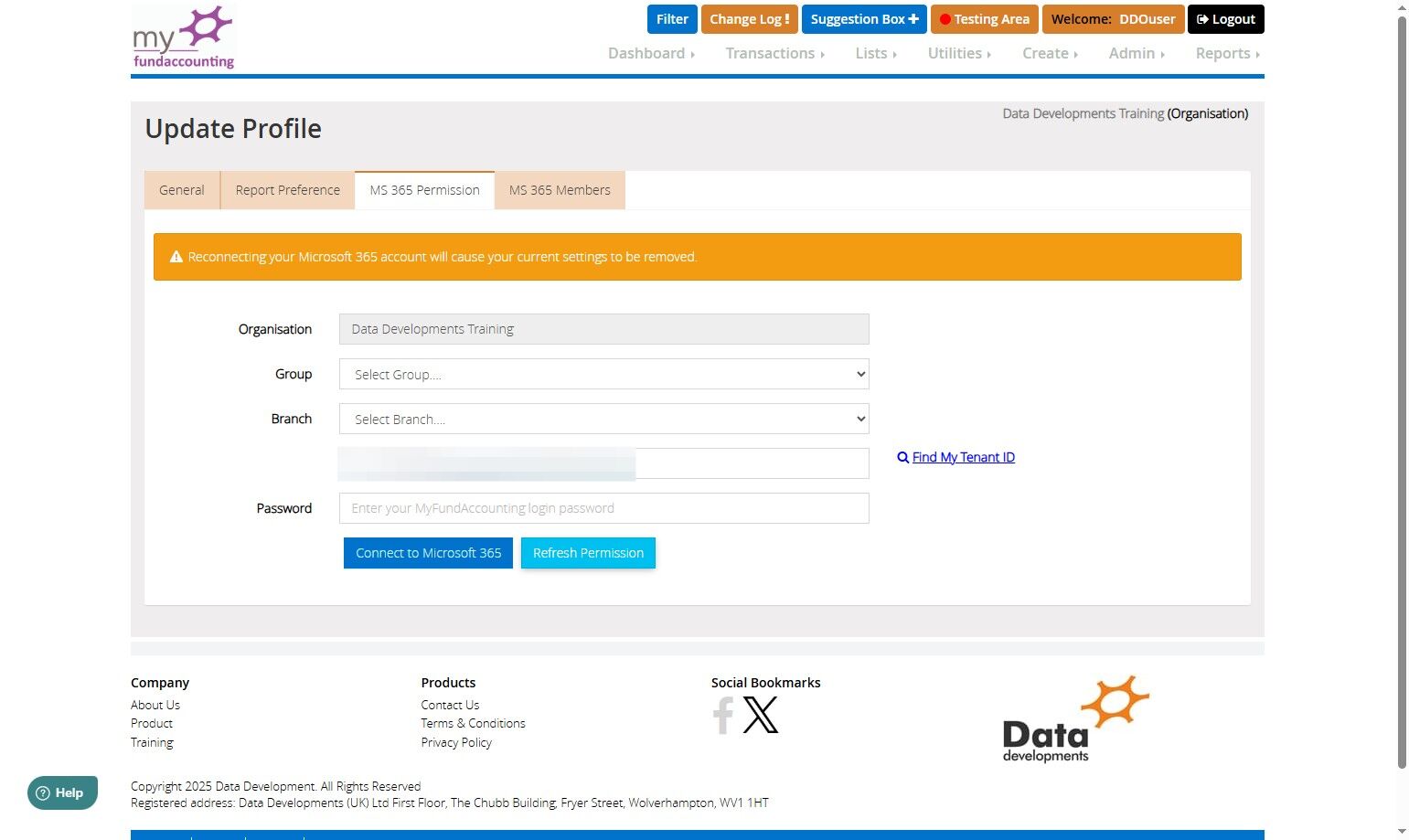This screenshot has height=840, width=1409.
Task: Open the Privacy Policy link
Action: pyautogui.click(x=456, y=742)
